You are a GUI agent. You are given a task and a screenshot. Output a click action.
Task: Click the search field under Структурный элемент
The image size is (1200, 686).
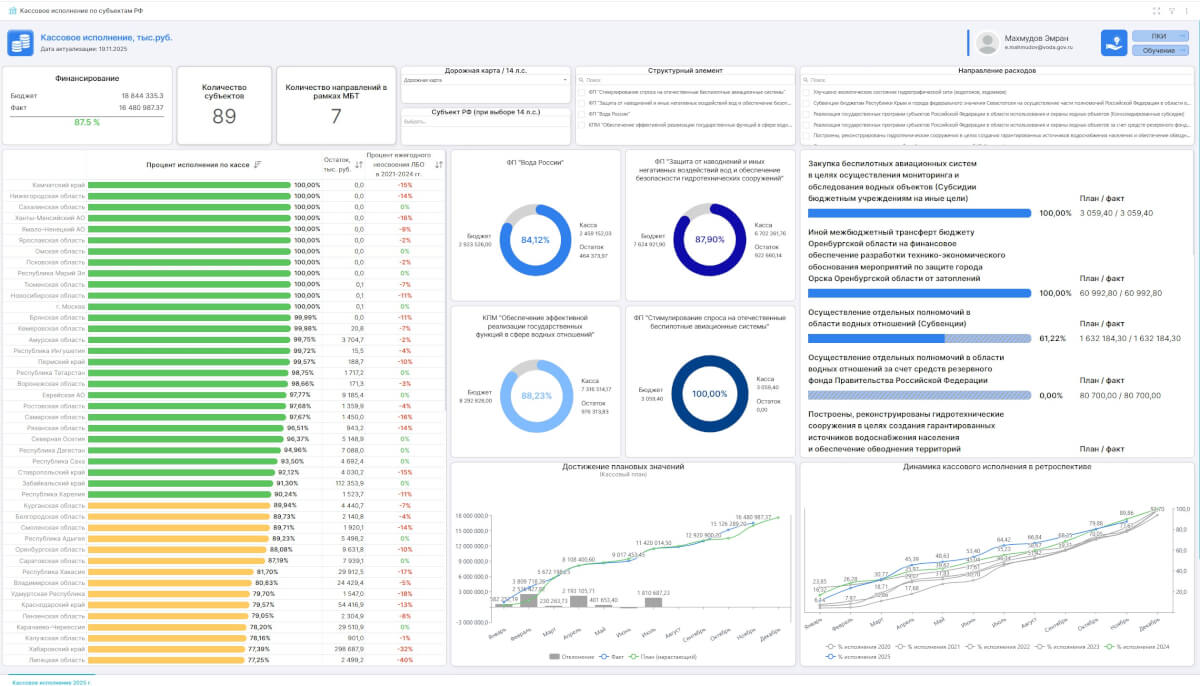[685, 80]
